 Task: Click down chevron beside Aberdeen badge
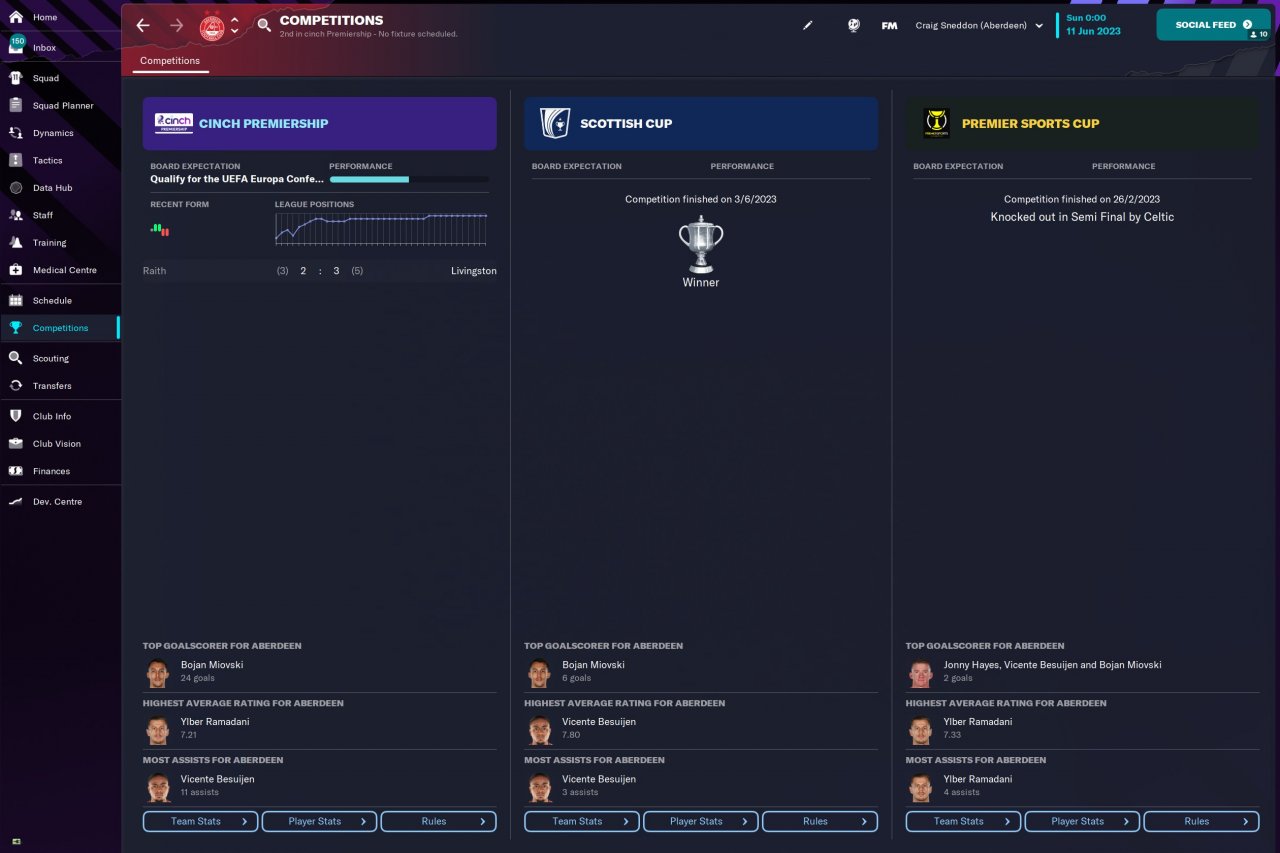[x=235, y=32]
